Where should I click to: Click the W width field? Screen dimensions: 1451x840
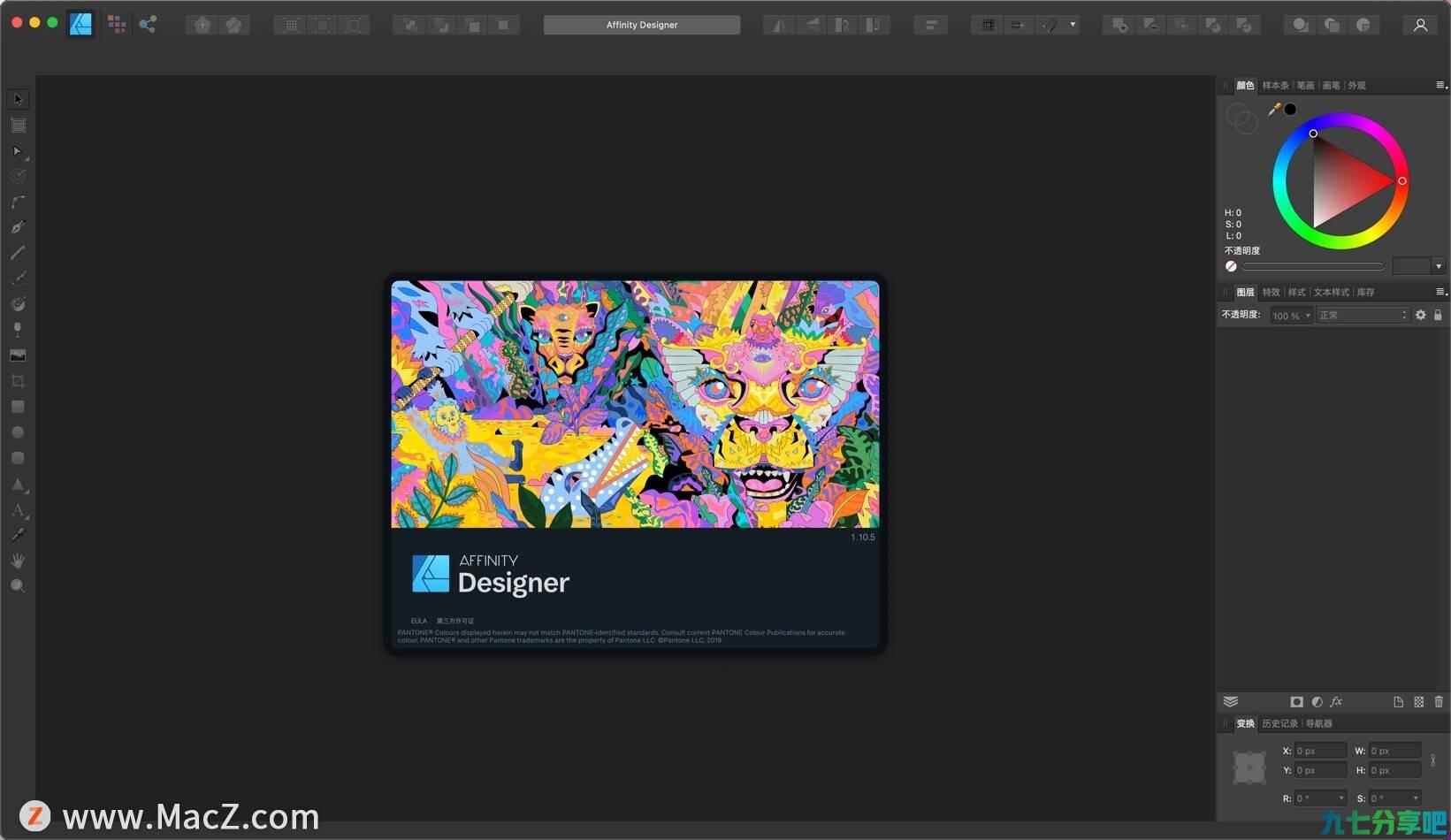coord(1394,751)
